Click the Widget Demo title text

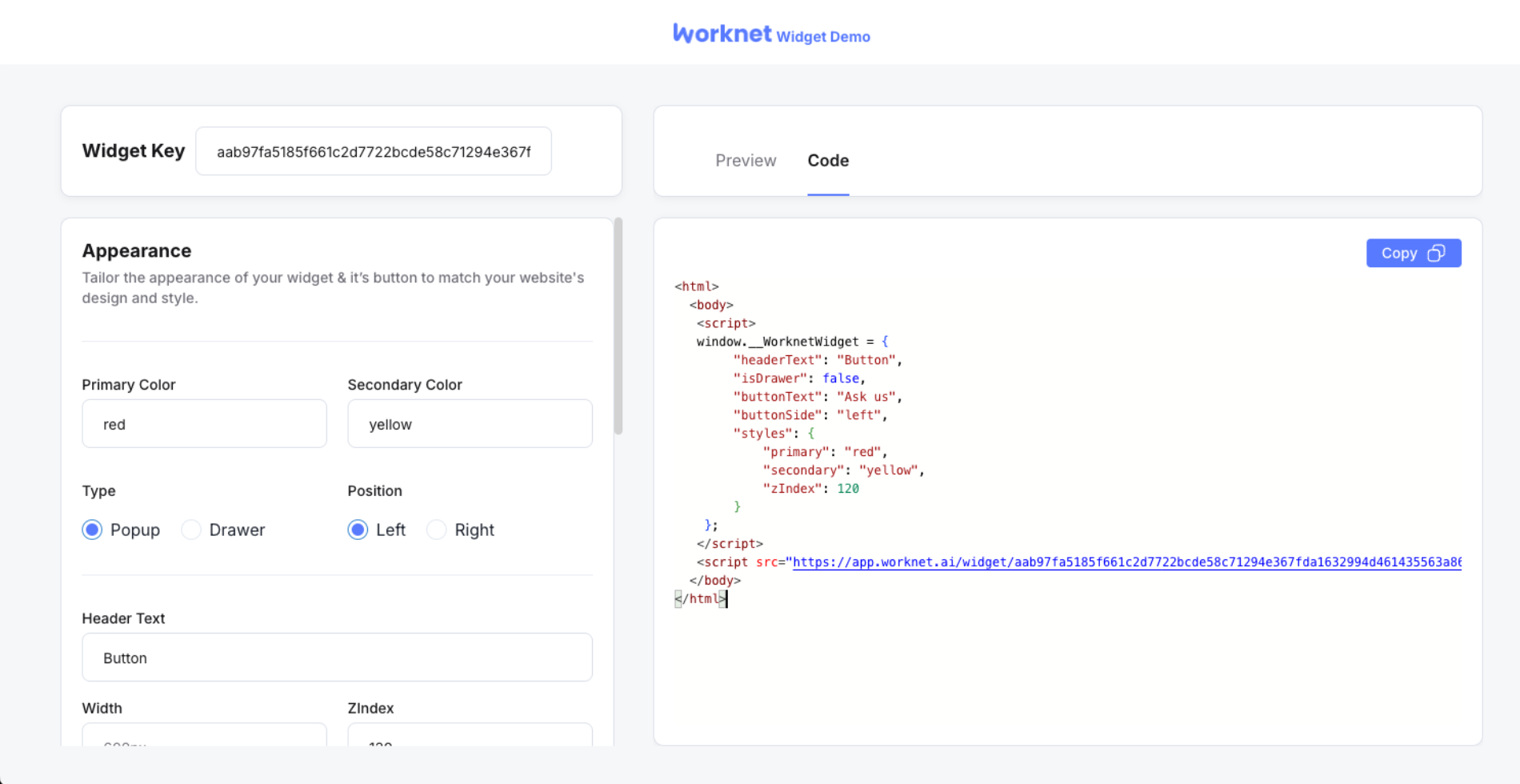coord(822,37)
